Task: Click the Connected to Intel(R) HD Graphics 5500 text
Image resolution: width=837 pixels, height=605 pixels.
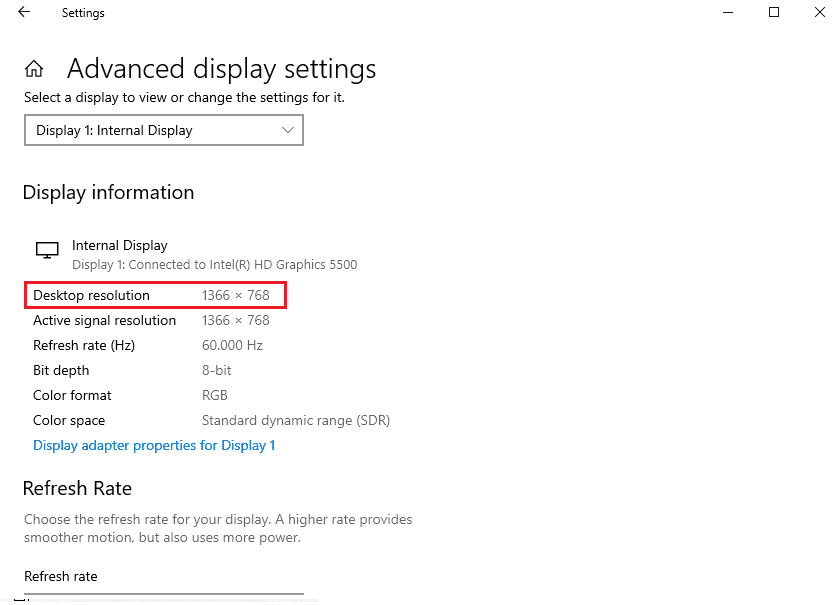Action: 243,264
